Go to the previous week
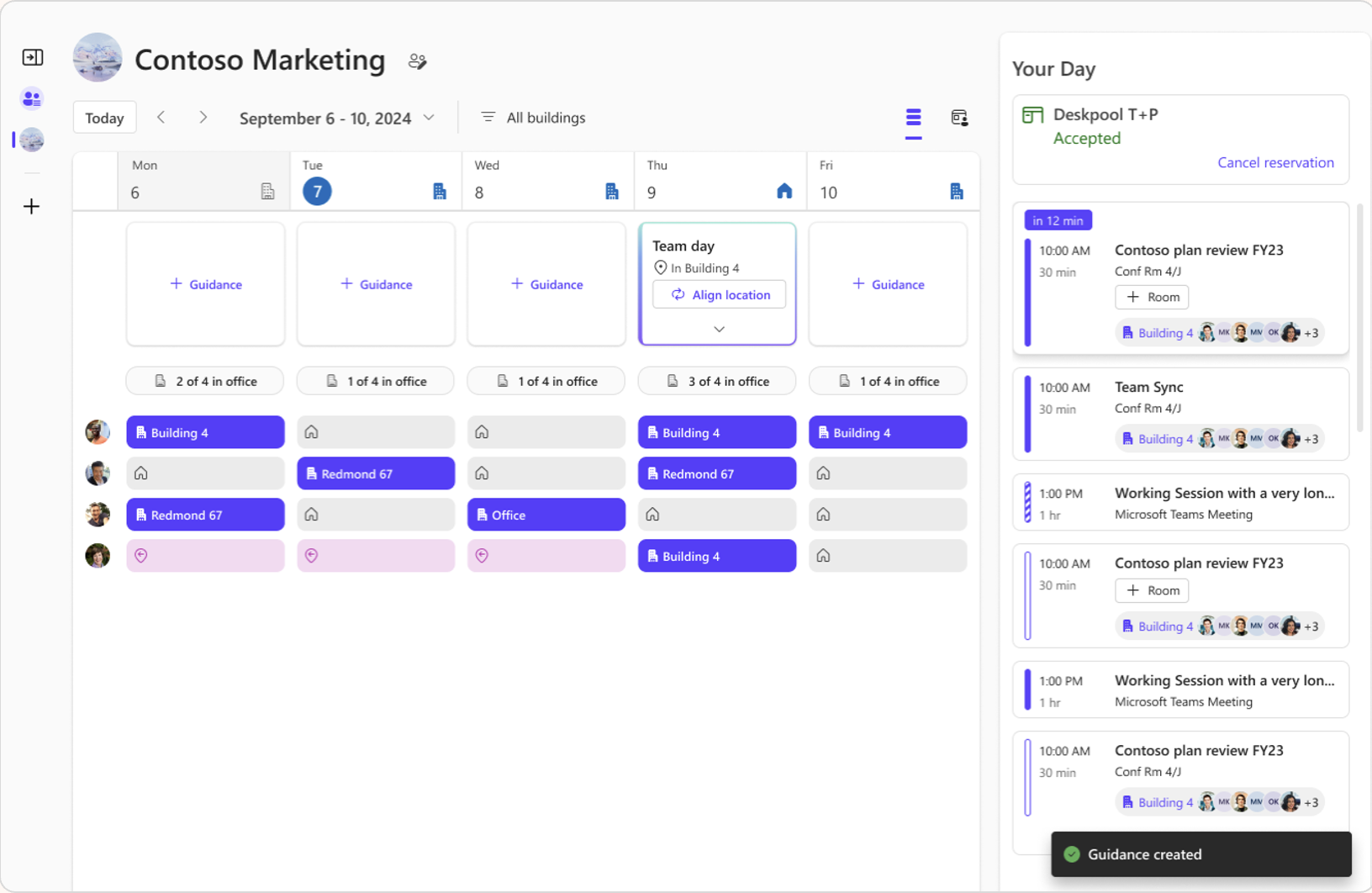1372x893 pixels. pyautogui.click(x=161, y=118)
